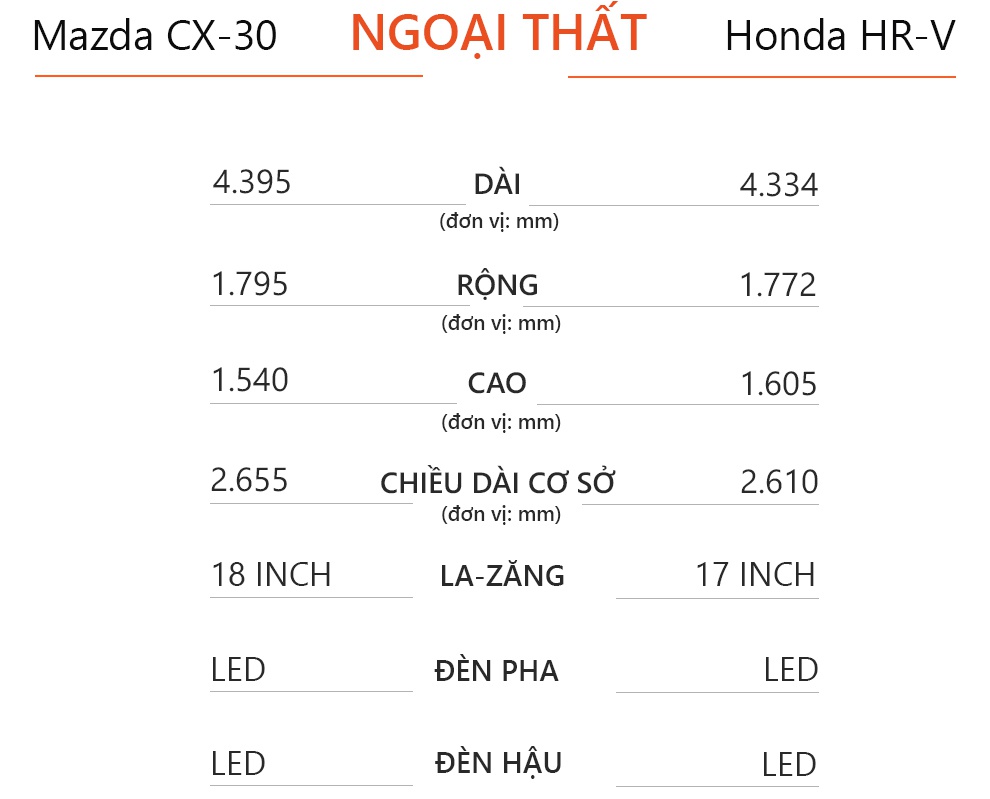Click the DÀI row label
The height and width of the screenshot is (799, 990).
(x=497, y=185)
